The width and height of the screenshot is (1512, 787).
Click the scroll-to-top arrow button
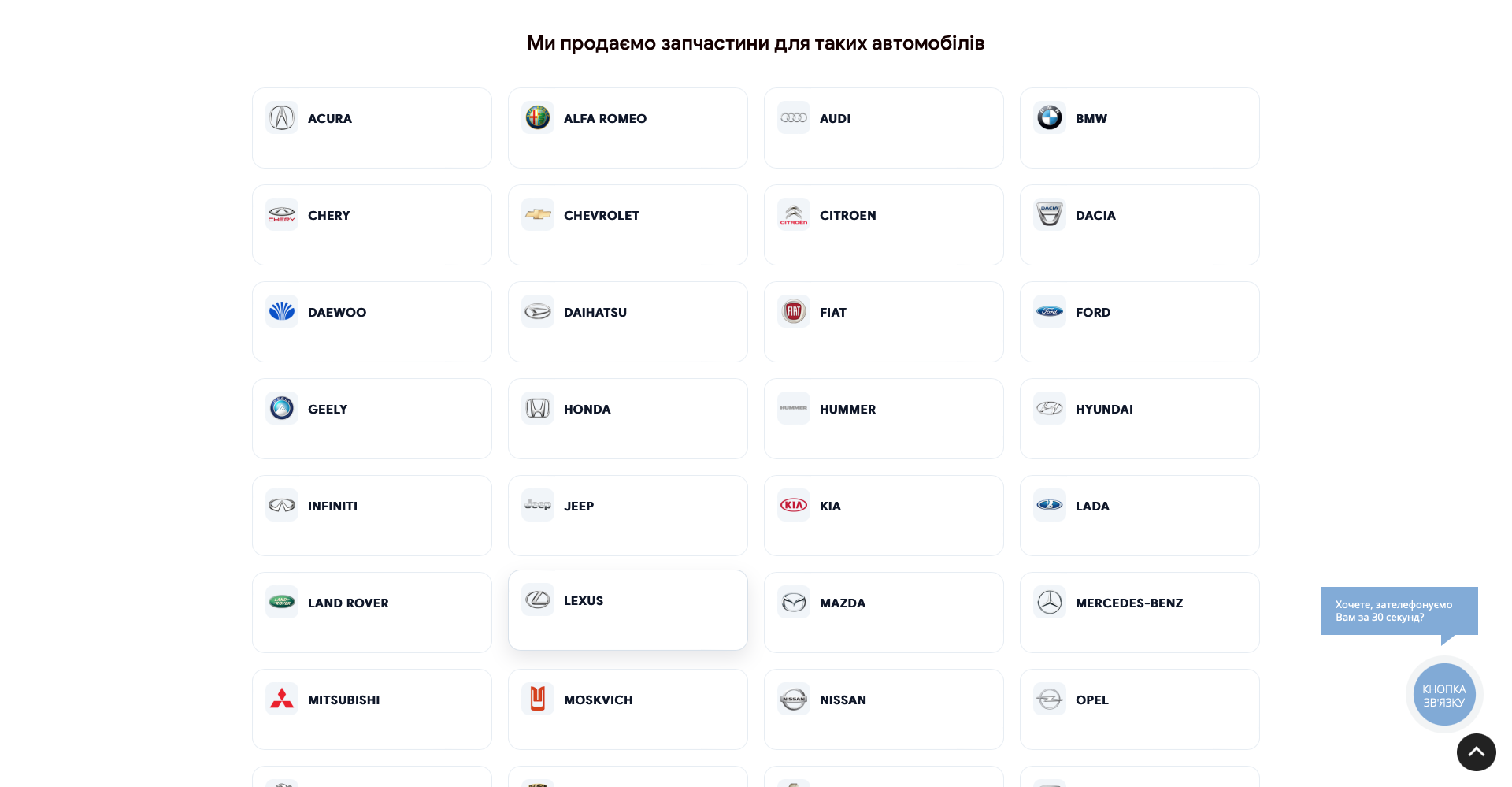click(1476, 752)
